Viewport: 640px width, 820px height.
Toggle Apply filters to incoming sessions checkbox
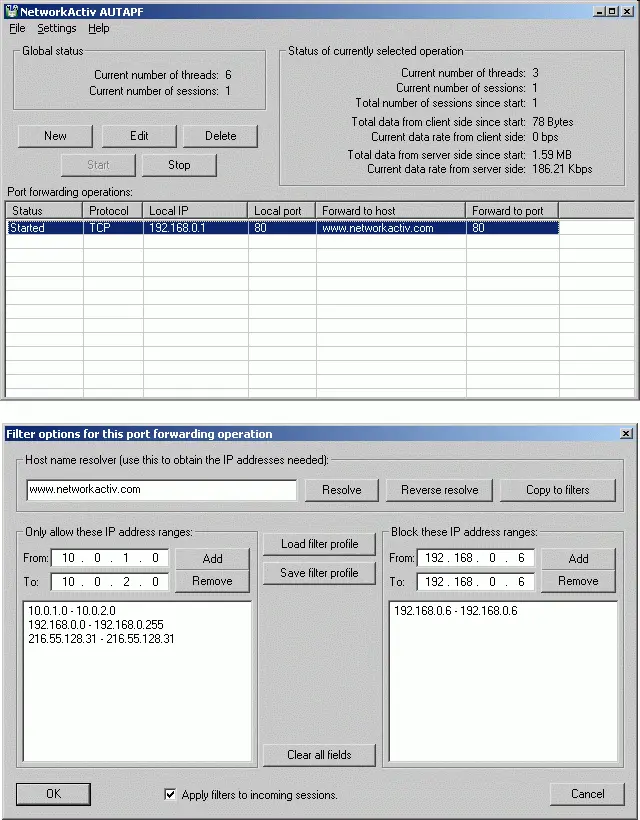pyautogui.click(x=171, y=795)
